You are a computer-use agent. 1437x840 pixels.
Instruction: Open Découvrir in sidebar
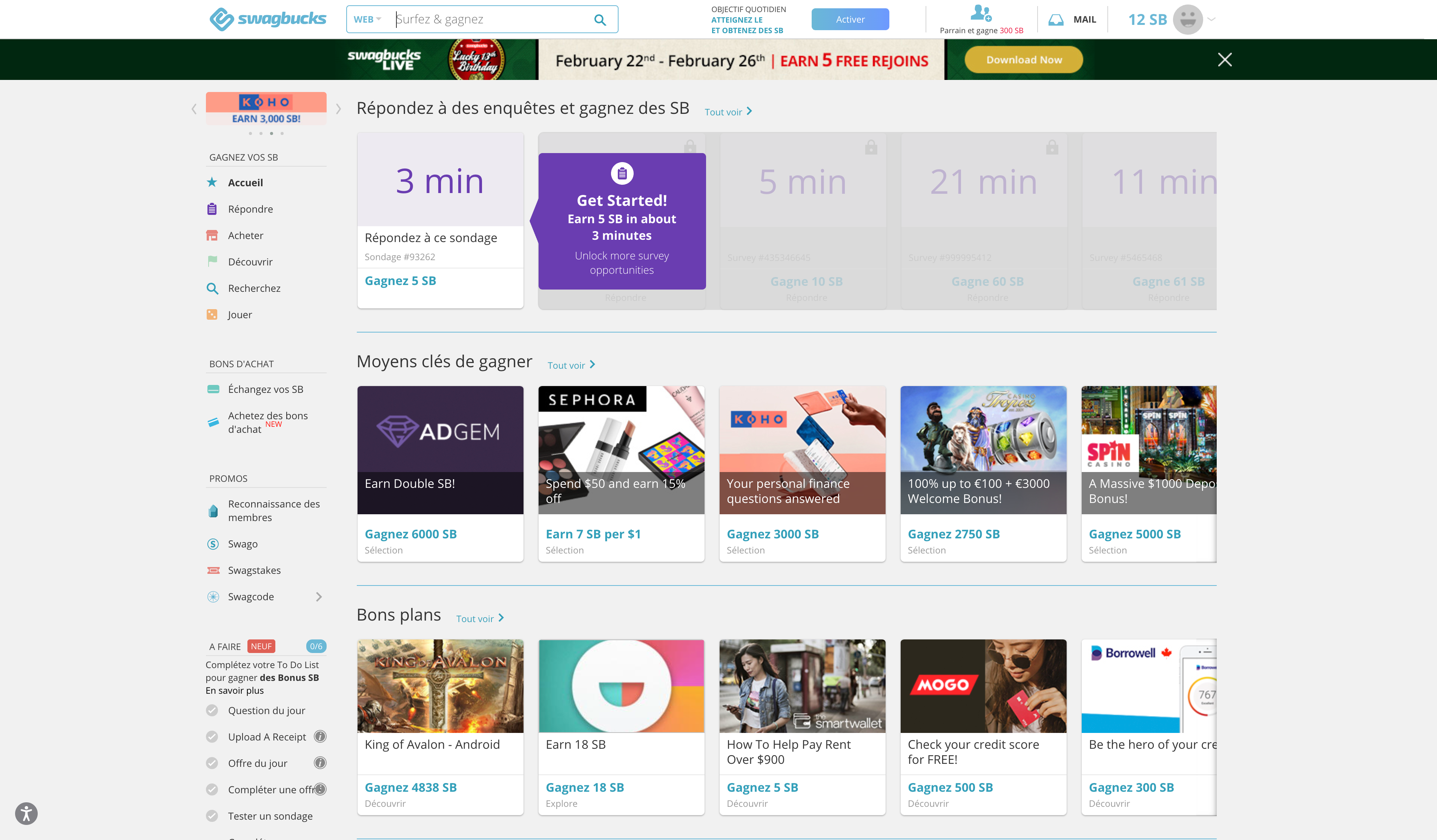point(250,262)
